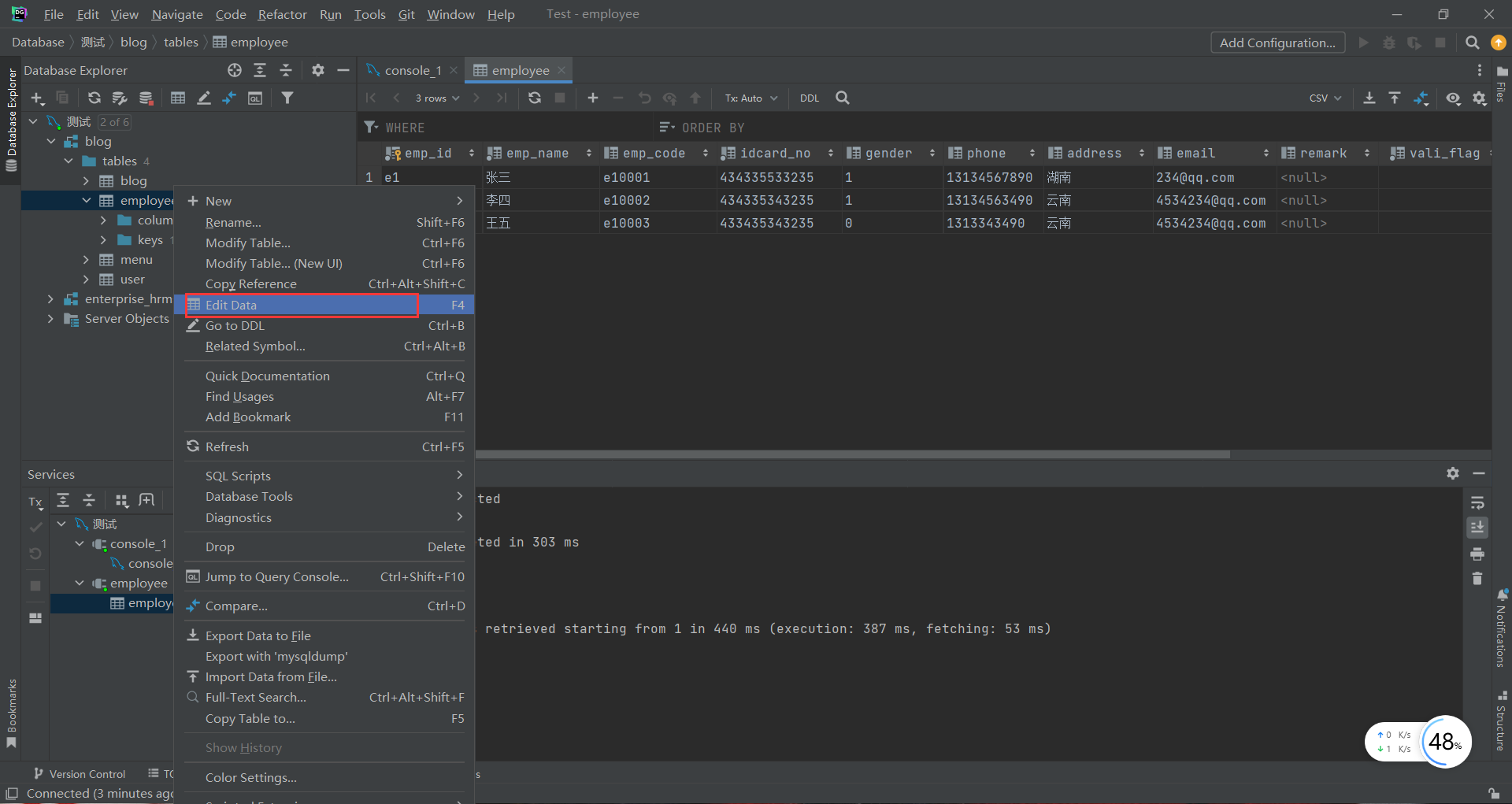1512x804 pixels.
Task: Toggle soft-wrap in output panel
Action: 1477,502
